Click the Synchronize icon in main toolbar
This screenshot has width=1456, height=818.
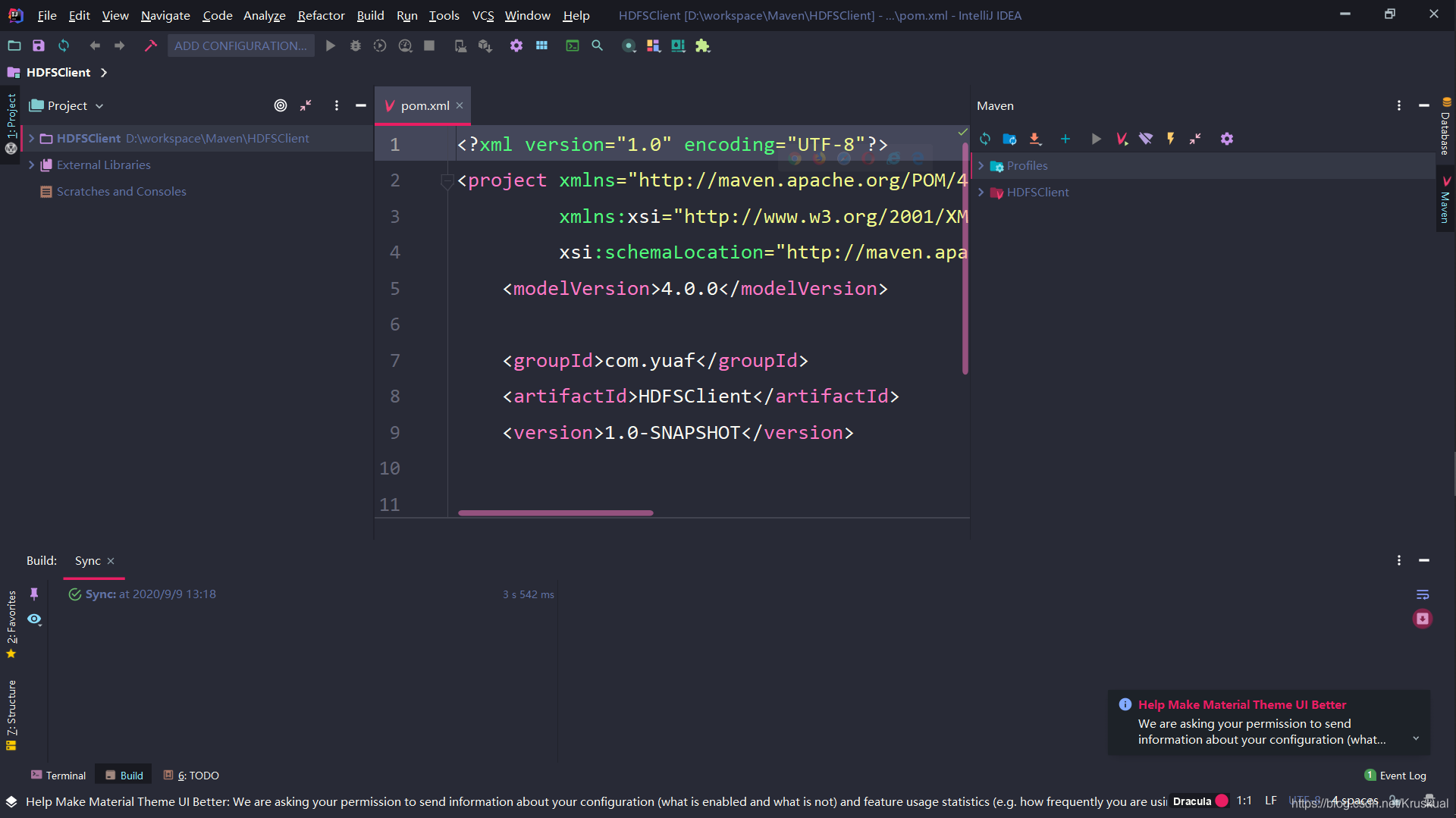[x=64, y=45]
